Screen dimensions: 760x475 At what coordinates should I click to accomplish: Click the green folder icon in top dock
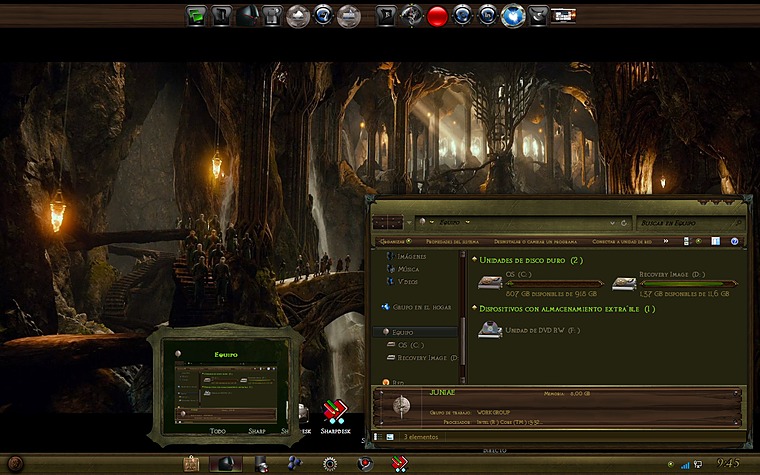[199, 16]
